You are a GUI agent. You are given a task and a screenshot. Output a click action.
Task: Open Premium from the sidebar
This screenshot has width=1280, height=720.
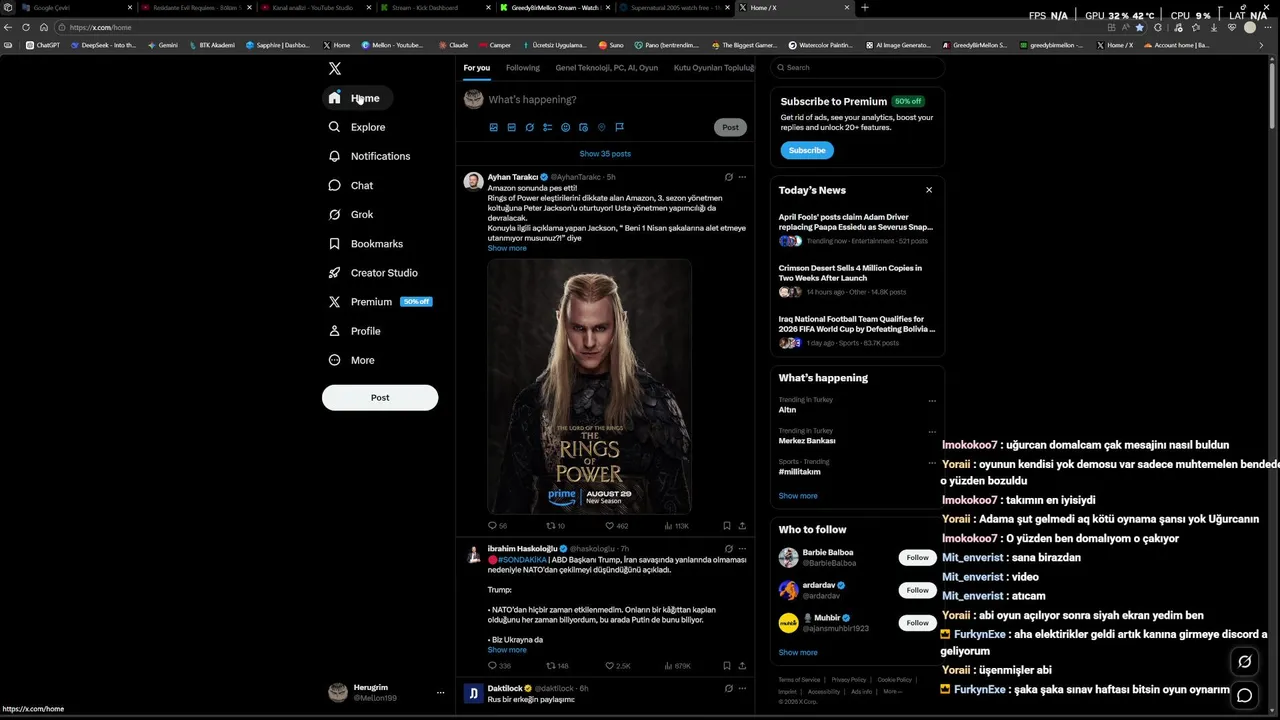380,301
